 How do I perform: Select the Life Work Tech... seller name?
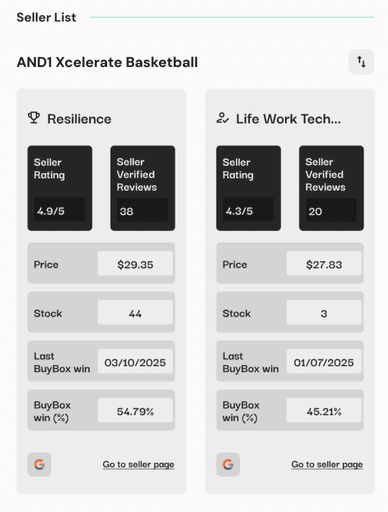(288, 119)
